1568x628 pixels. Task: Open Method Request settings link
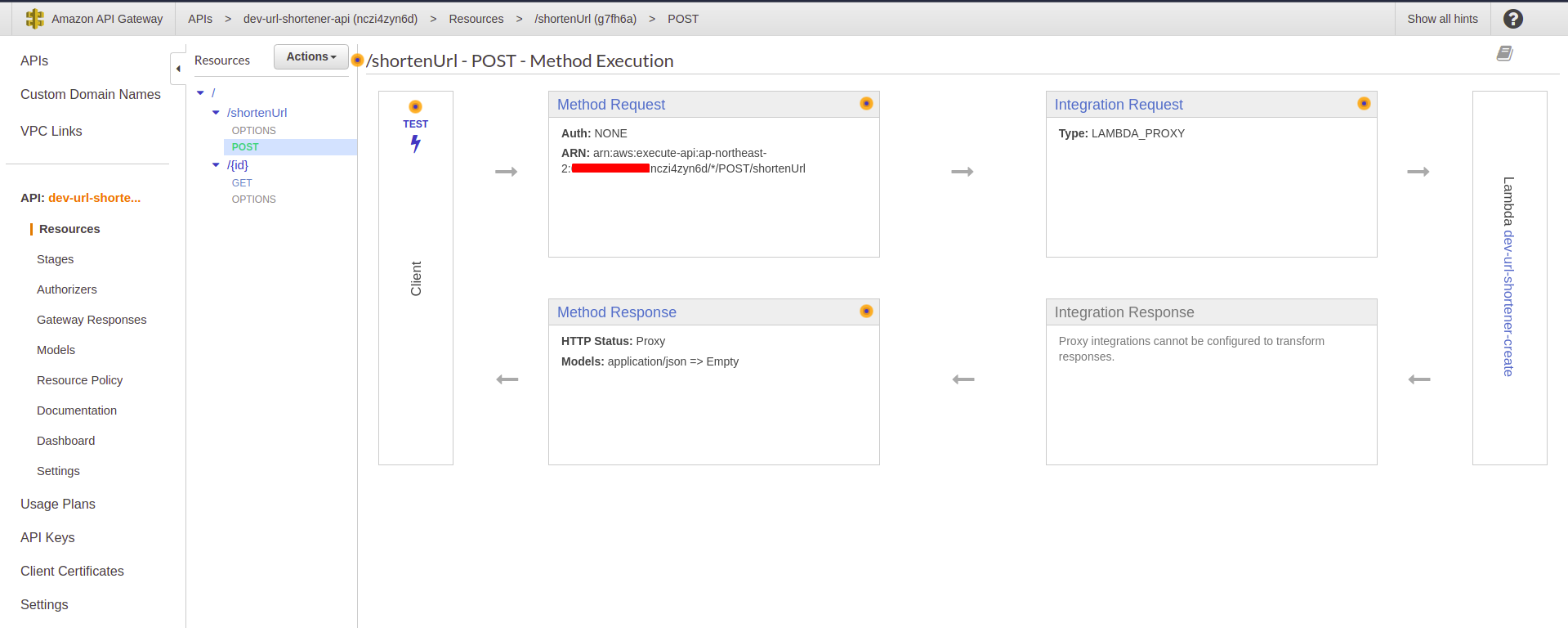pyautogui.click(x=611, y=105)
